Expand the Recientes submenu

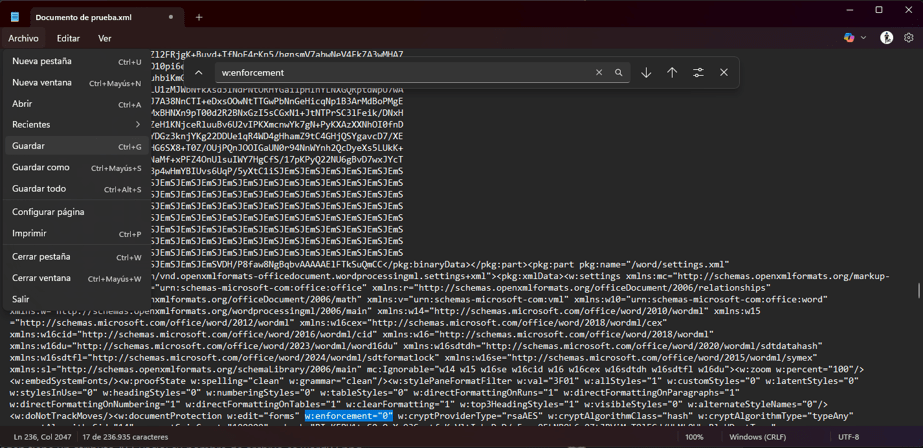pos(76,125)
